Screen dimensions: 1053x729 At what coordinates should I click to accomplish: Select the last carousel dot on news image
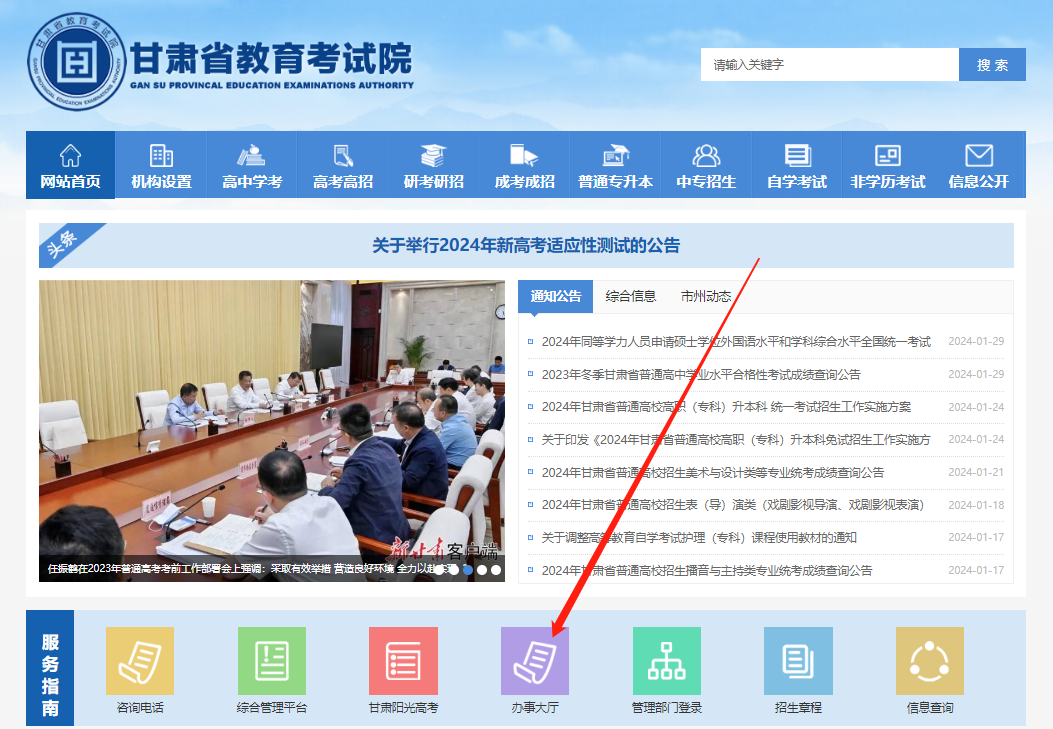[x=496, y=570]
